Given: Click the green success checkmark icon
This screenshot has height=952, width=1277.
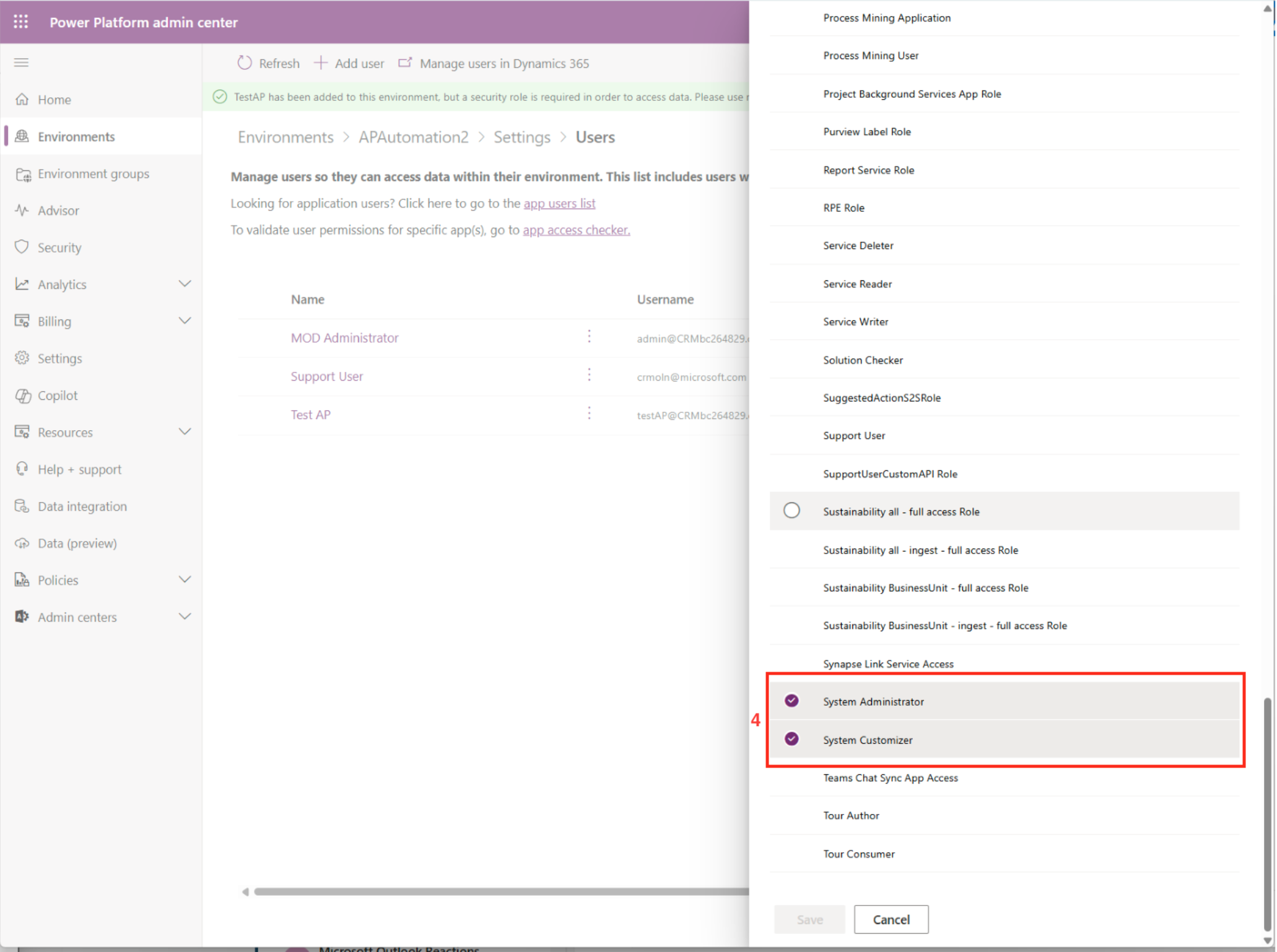Looking at the screenshot, I should (x=220, y=97).
